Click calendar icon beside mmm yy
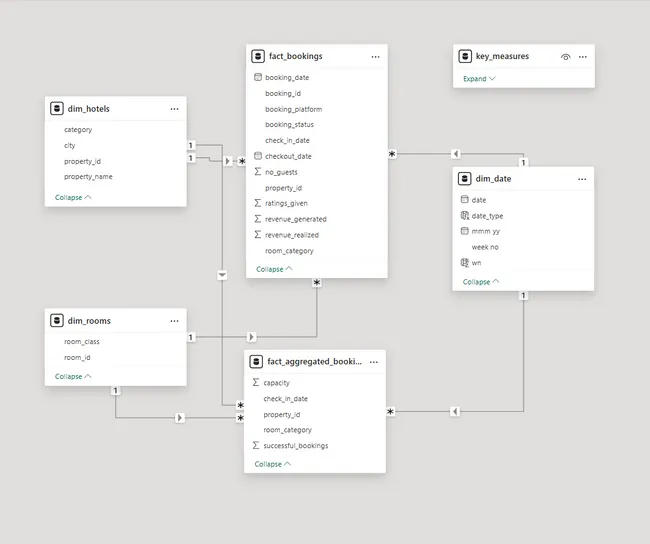 click(x=465, y=231)
